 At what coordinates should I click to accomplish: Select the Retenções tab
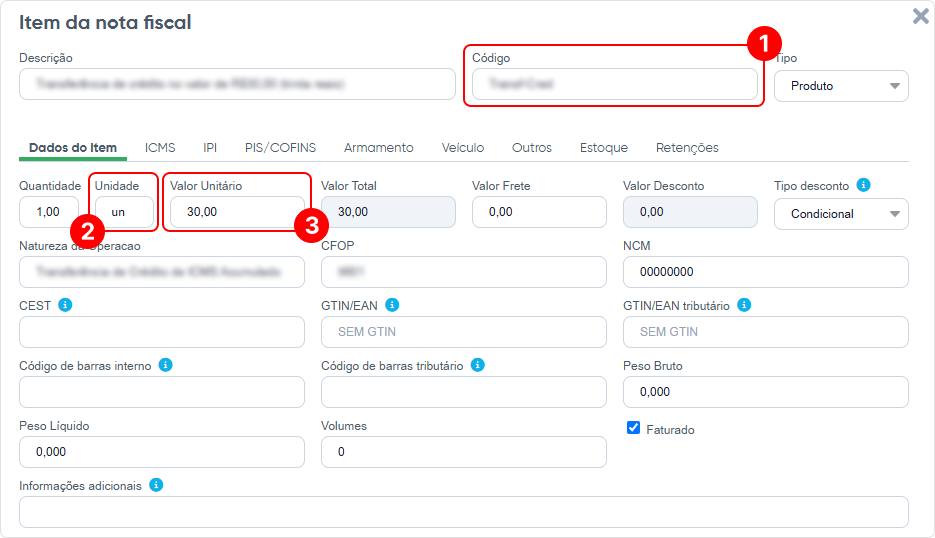coord(687,148)
